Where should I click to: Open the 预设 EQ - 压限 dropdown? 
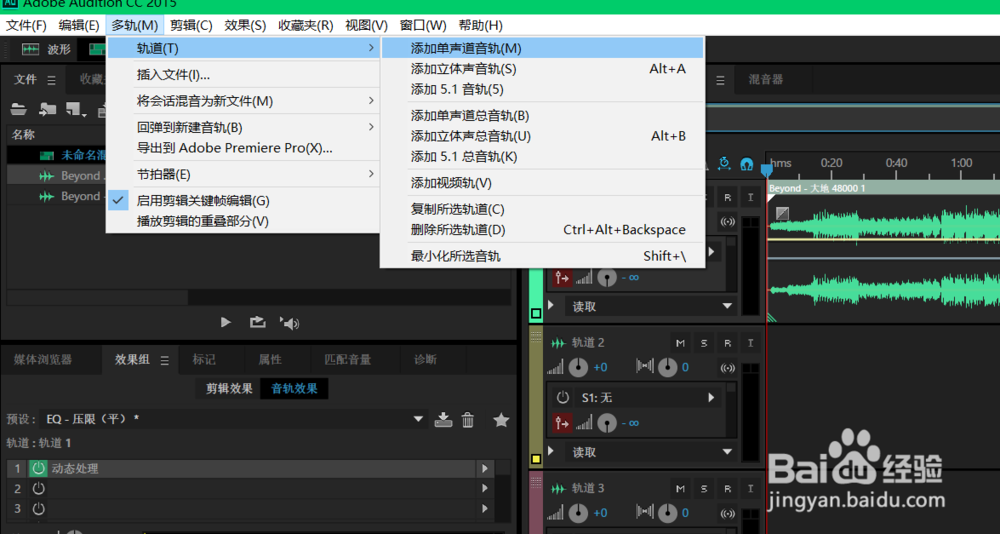point(418,419)
